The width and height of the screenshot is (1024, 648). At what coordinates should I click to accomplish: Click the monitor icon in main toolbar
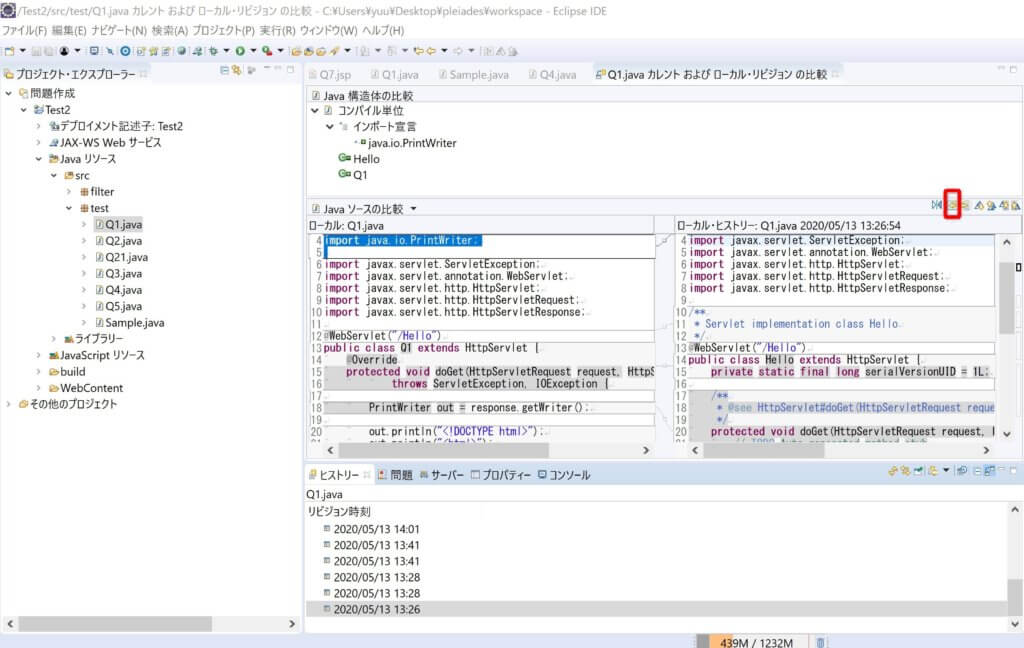point(94,51)
